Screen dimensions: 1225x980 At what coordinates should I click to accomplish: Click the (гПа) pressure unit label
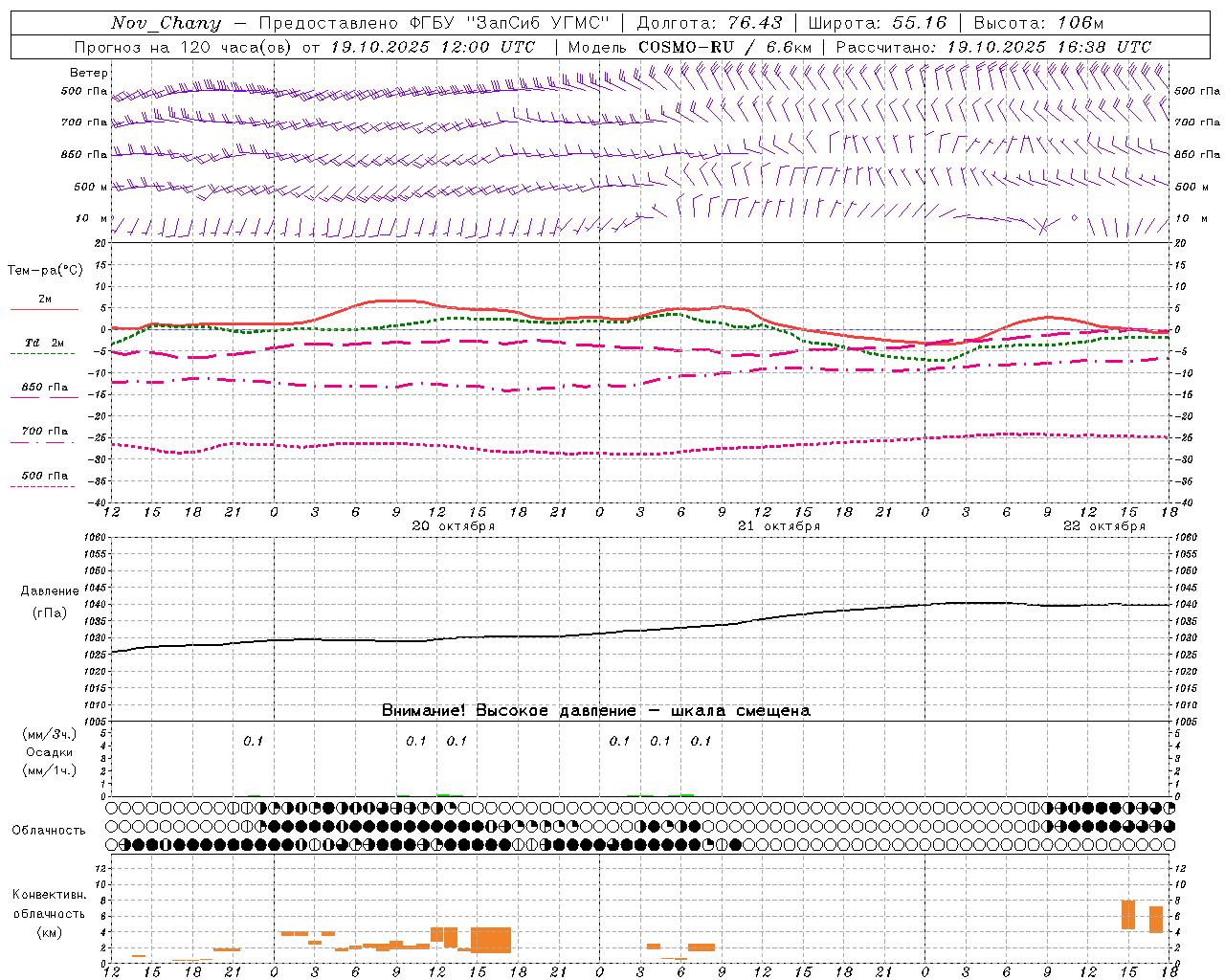50,613
